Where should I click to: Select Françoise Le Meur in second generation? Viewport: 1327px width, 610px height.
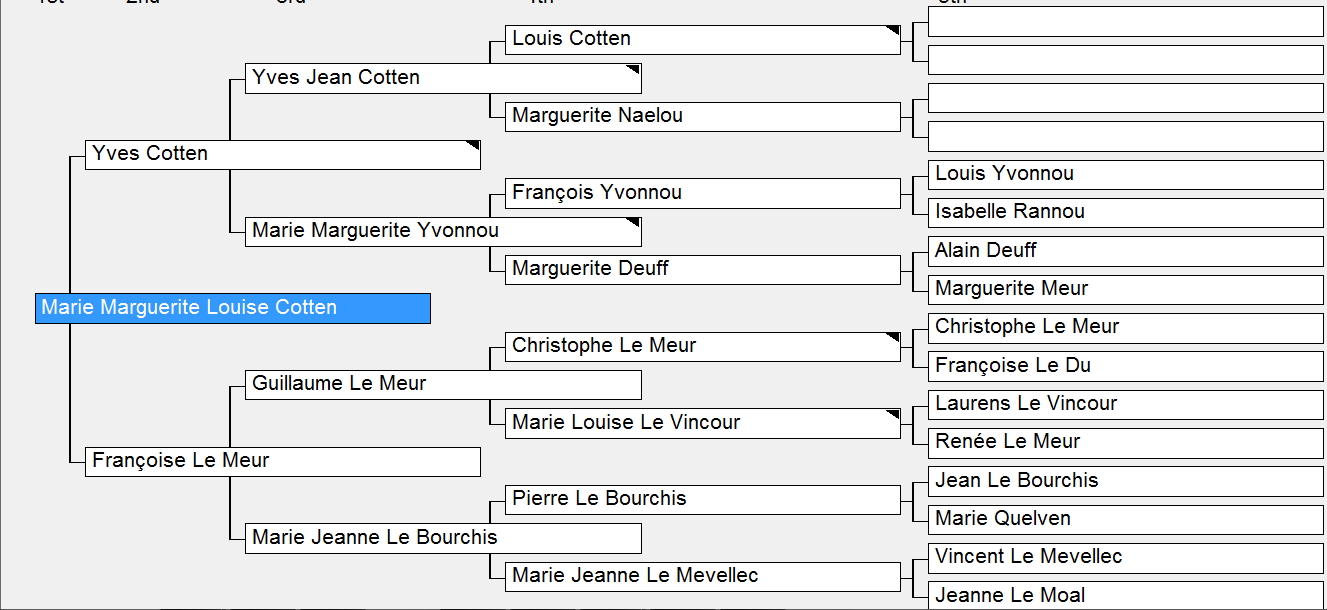282,461
